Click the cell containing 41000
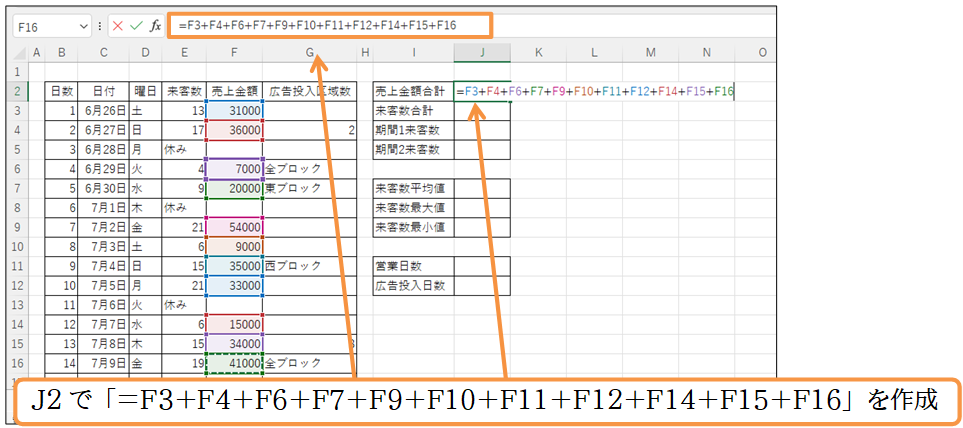This screenshot has width=963, height=428. coord(234,363)
